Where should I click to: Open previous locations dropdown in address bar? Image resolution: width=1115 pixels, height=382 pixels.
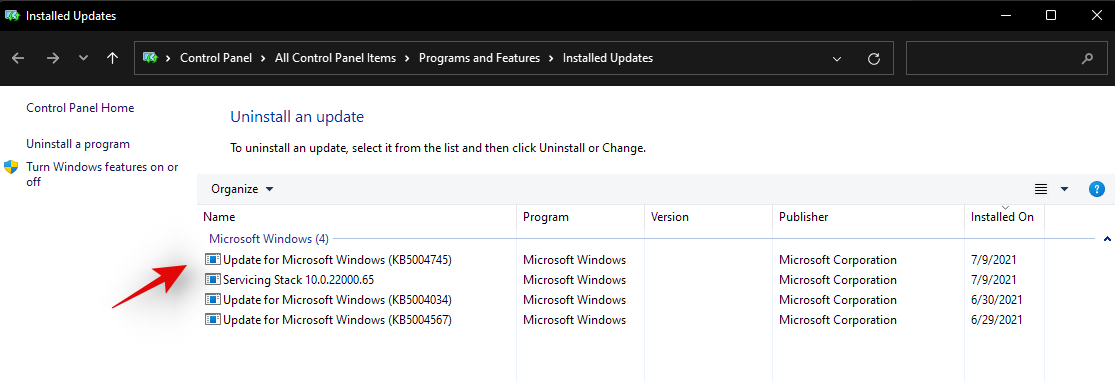(837, 58)
